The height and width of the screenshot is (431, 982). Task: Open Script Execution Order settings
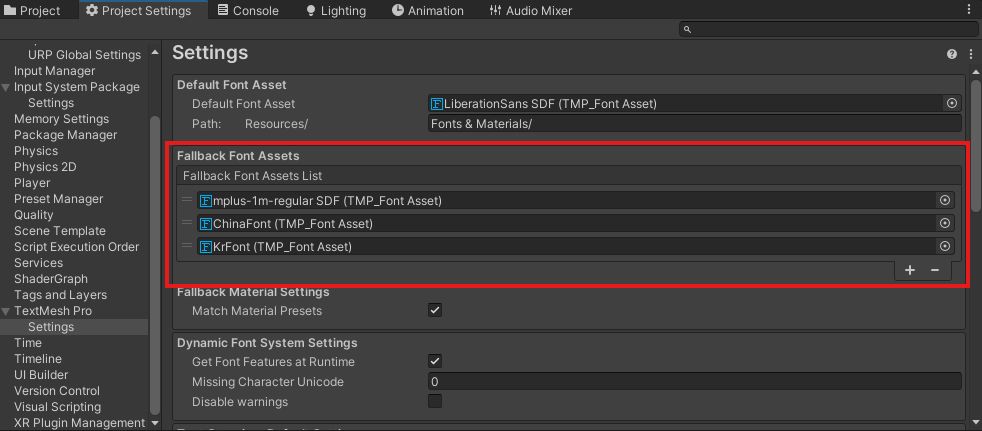(76, 247)
